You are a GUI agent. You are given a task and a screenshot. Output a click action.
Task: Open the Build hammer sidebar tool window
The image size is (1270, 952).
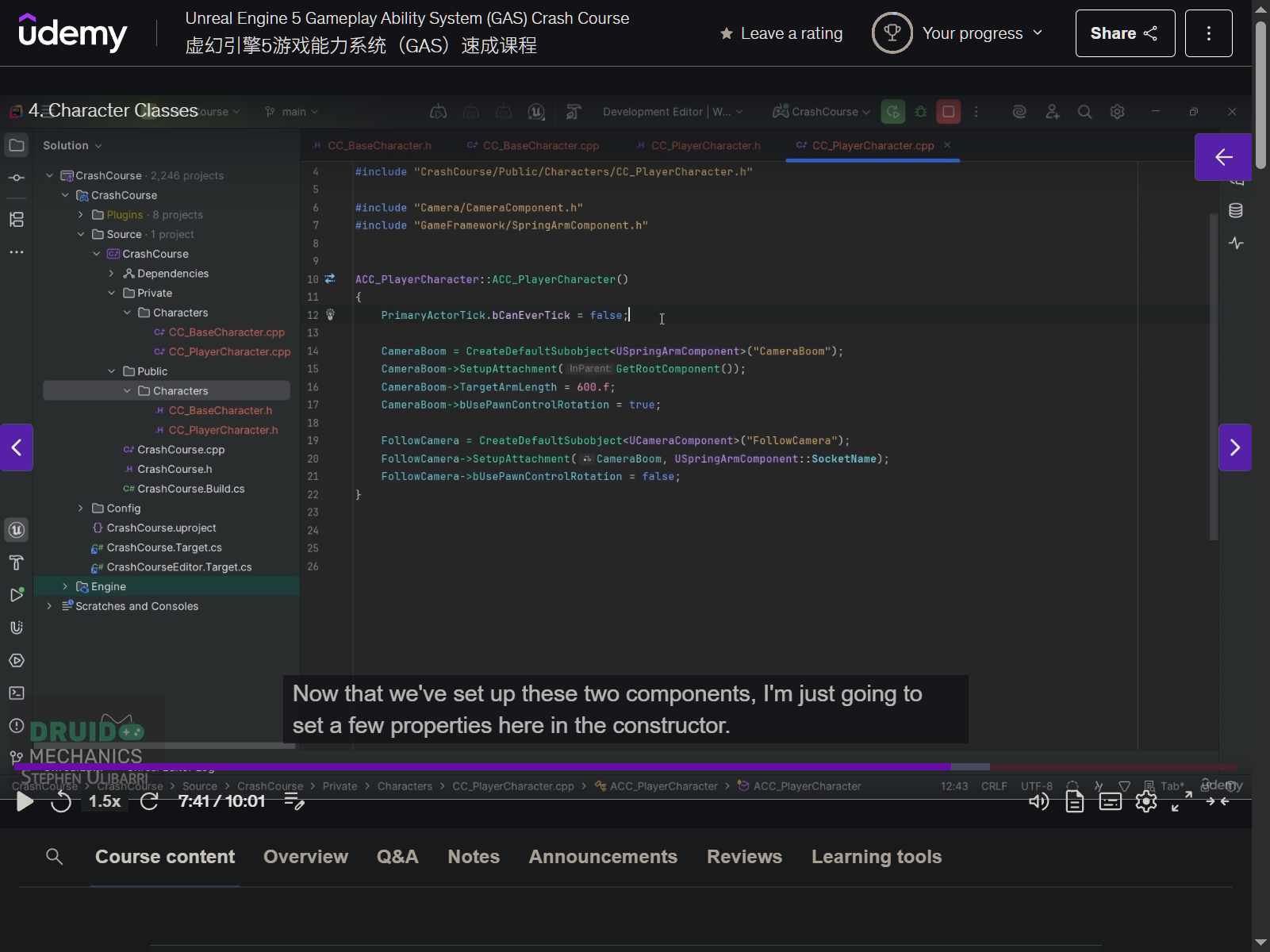[17, 562]
